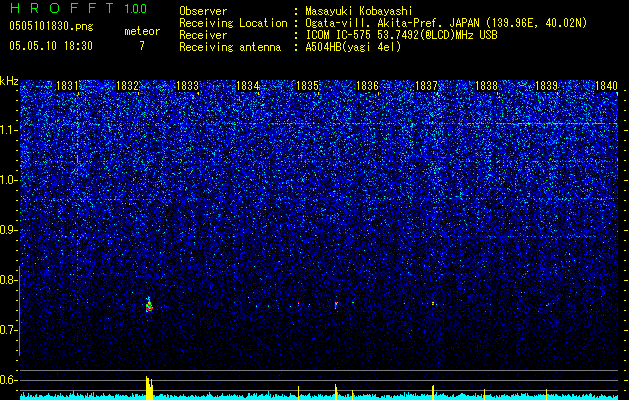Click the meteor echo spot near 1837
This screenshot has width=629, height=400.
(x=433, y=303)
